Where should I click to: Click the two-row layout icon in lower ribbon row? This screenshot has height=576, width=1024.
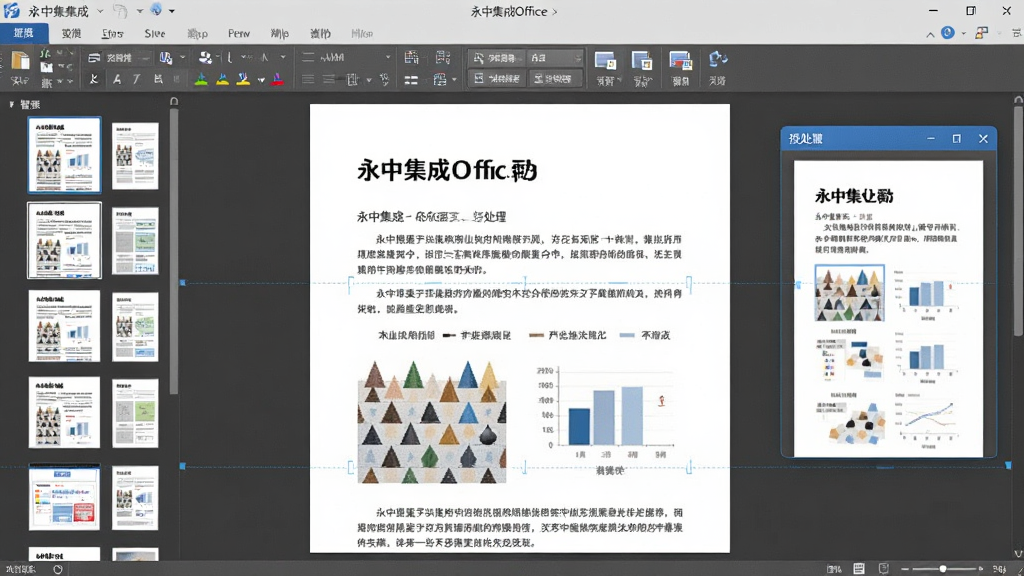tap(411, 80)
